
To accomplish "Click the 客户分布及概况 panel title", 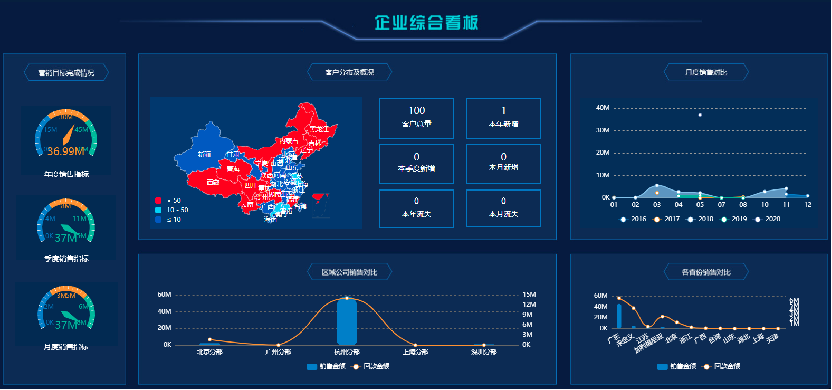I will 350,72.
